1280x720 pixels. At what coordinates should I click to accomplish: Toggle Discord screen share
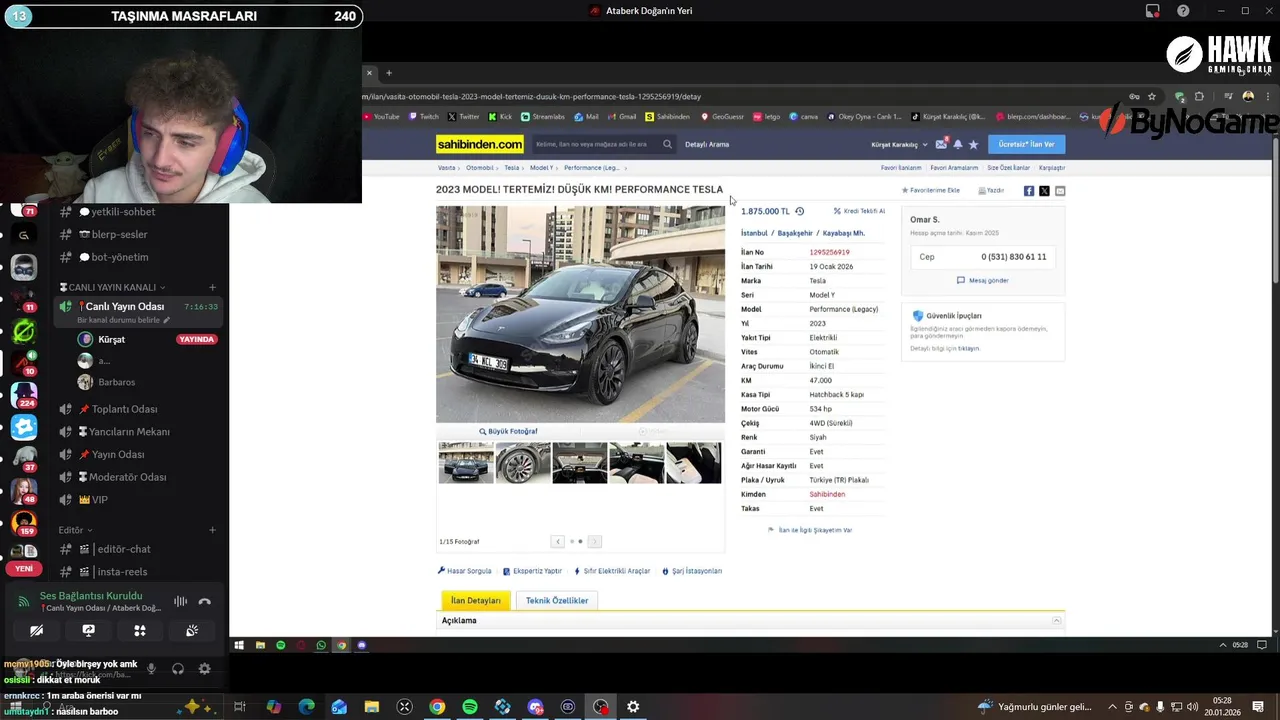click(x=88, y=631)
